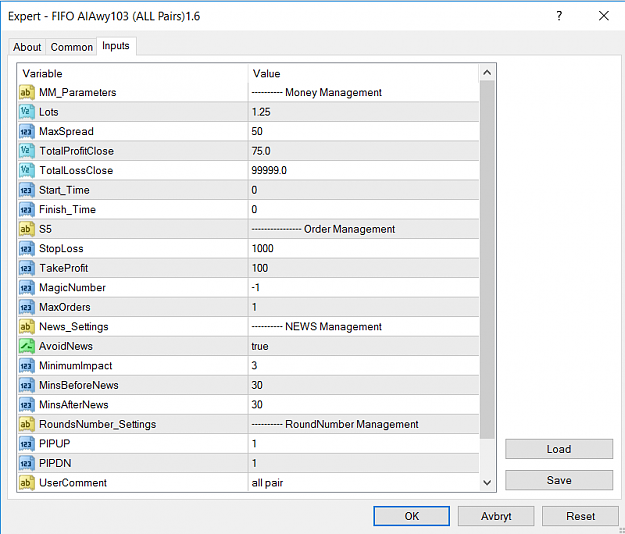The height and width of the screenshot is (534, 625).
Task: Click the integer icon beside MaxOrders
Action: click(26, 307)
